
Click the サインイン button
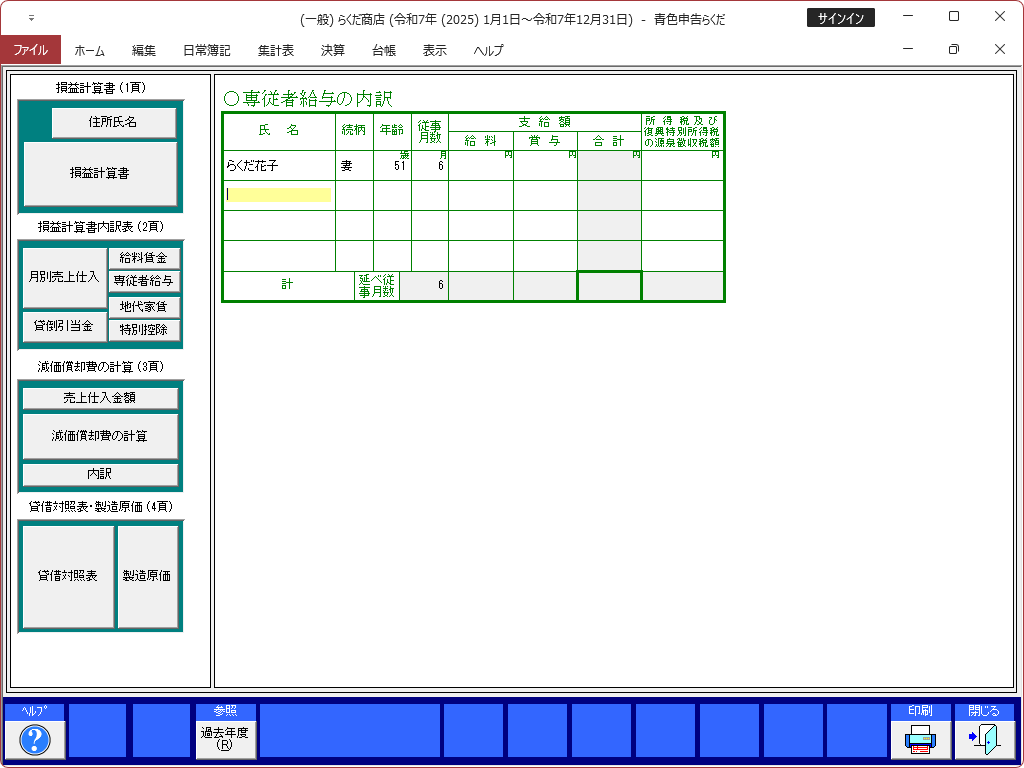(x=840, y=18)
